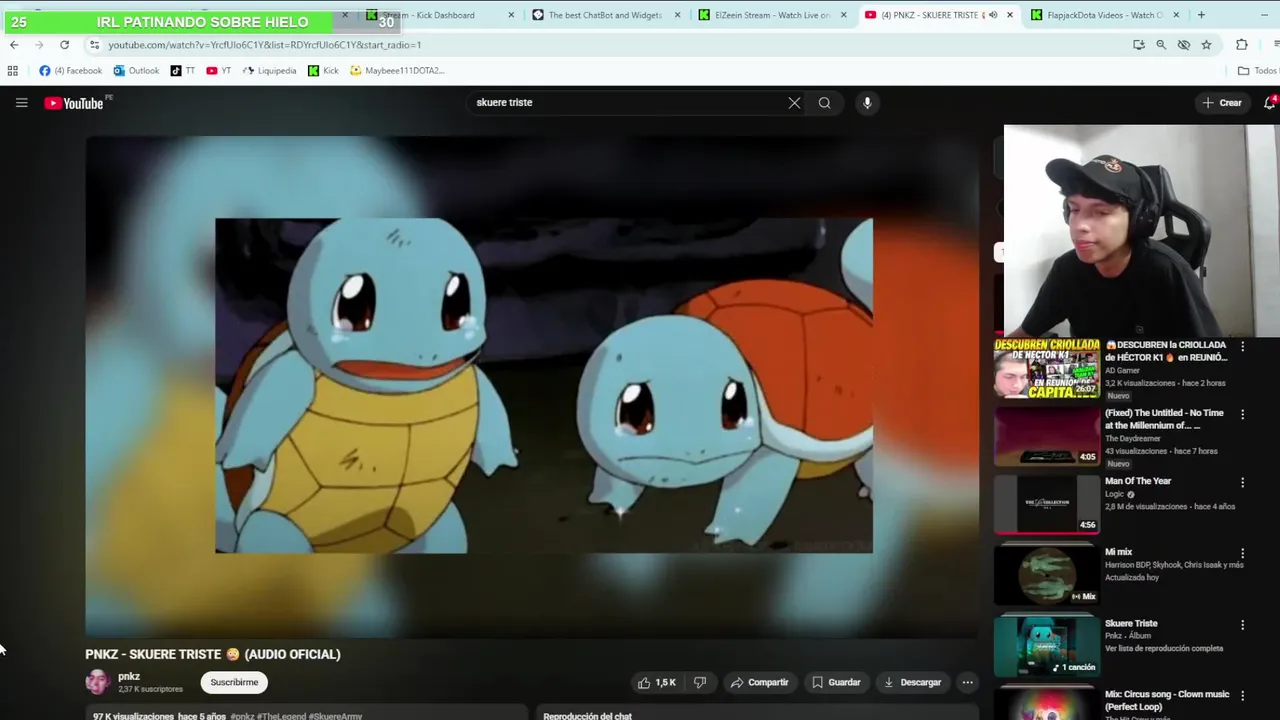Dislike the video with thumbs down
1280x720 pixels.
[700, 682]
